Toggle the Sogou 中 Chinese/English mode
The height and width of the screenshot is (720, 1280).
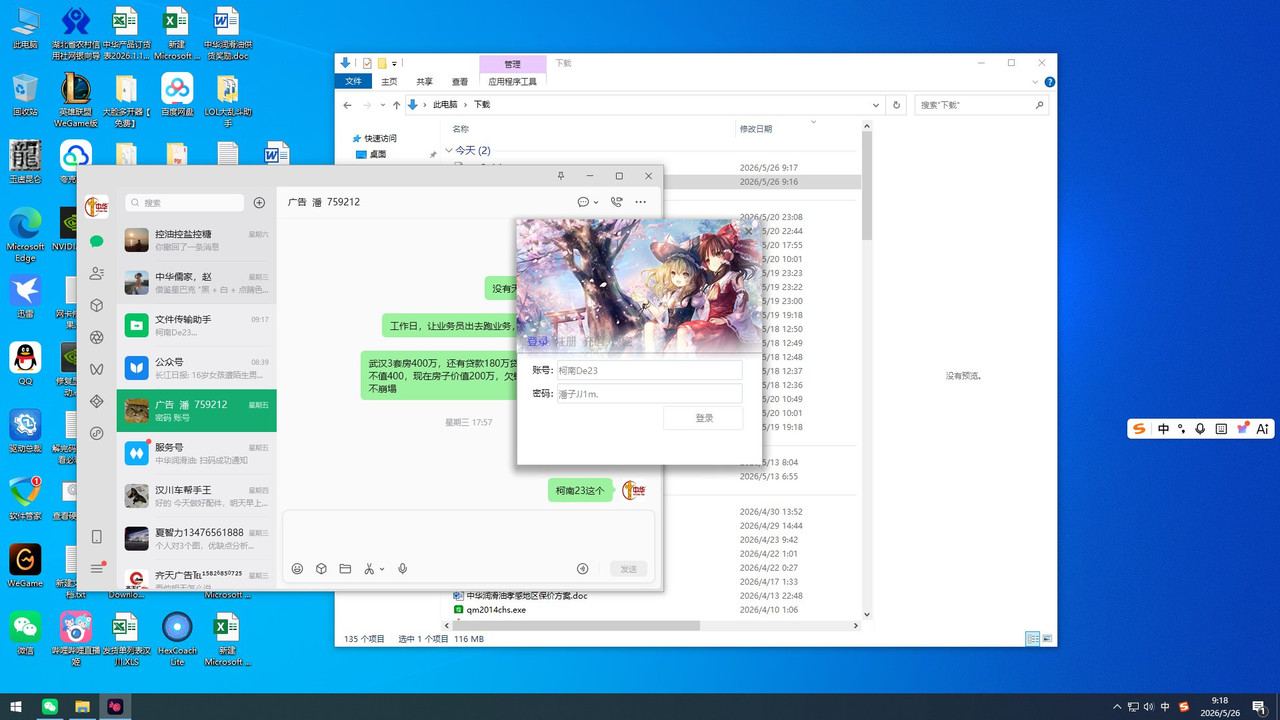pos(1163,429)
